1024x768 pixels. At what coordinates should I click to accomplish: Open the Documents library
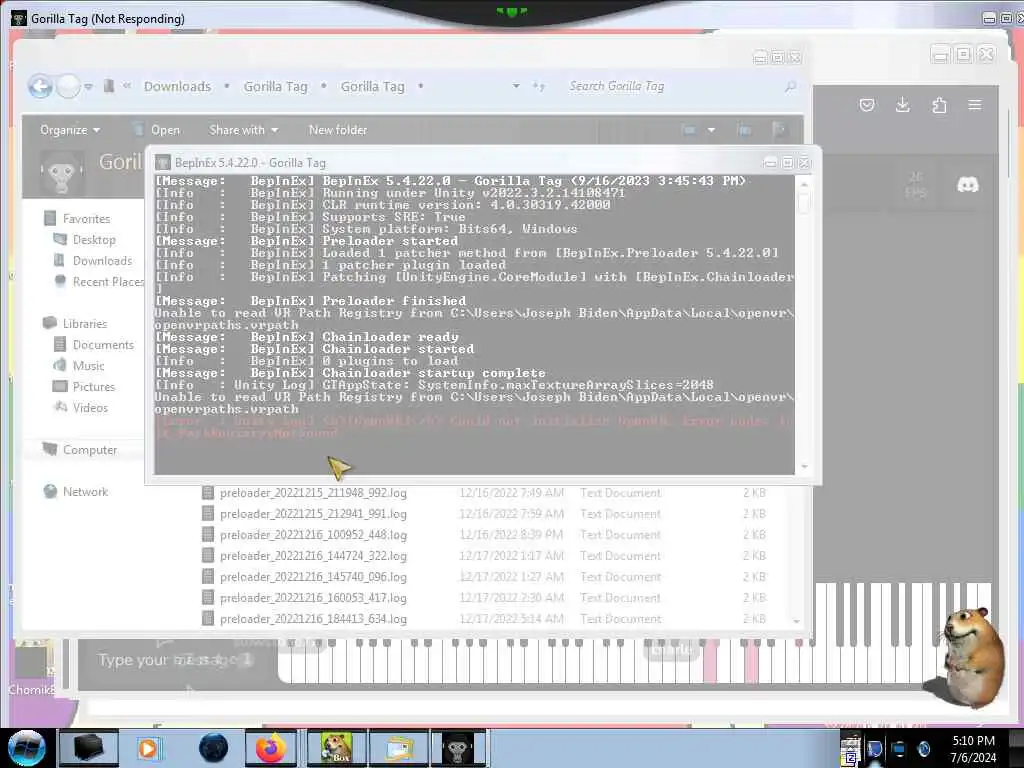pyautogui.click(x=93, y=345)
